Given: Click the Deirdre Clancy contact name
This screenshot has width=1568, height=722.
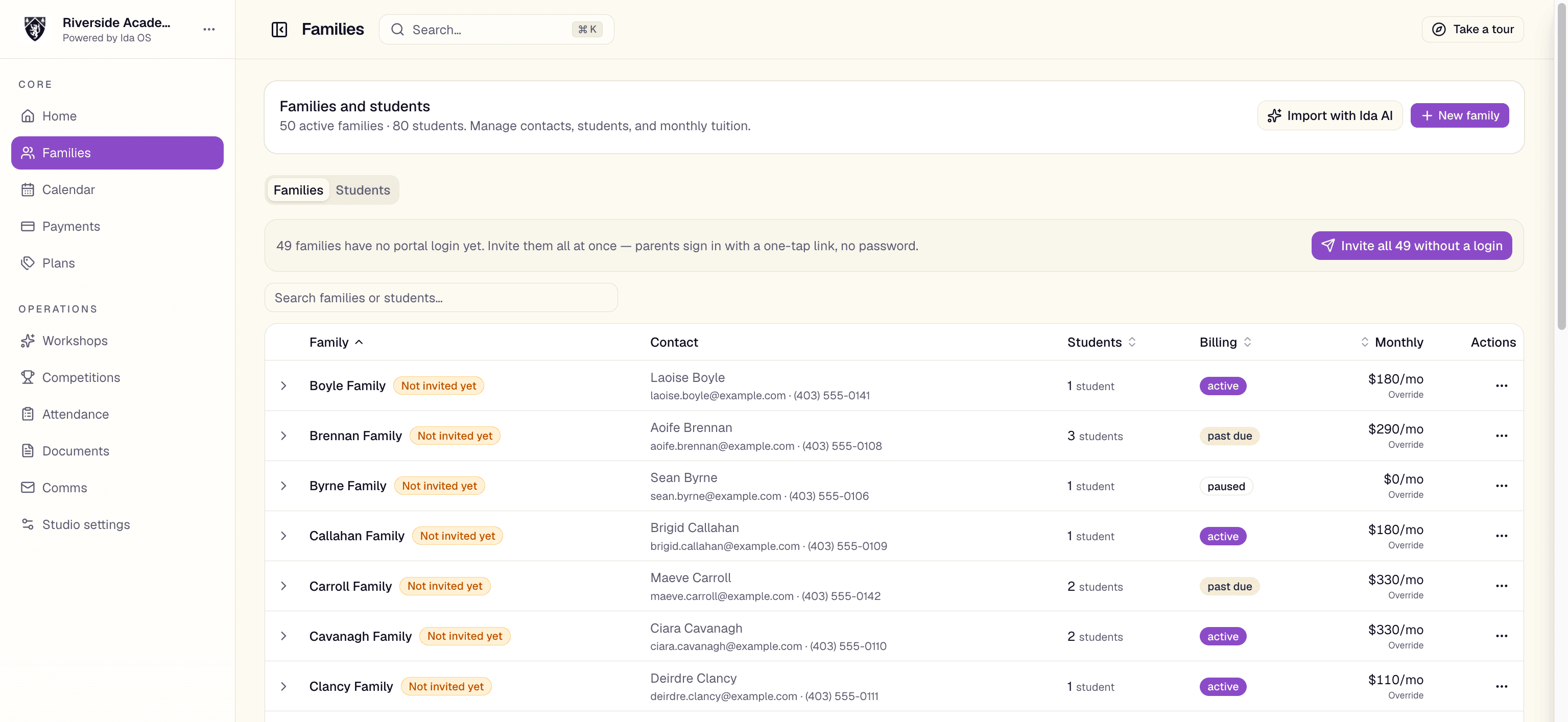Looking at the screenshot, I should tap(693, 678).
